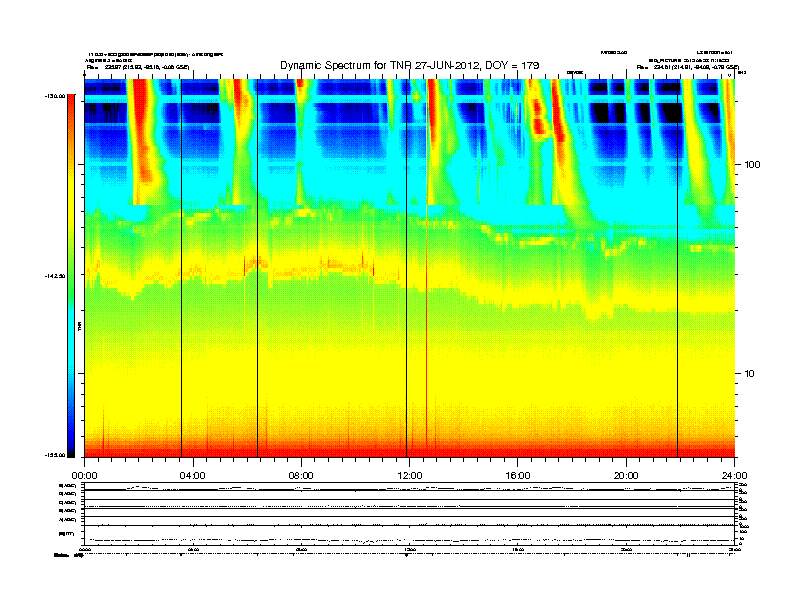
Task: Click the "04:00" time axis label
Action: click(x=193, y=475)
